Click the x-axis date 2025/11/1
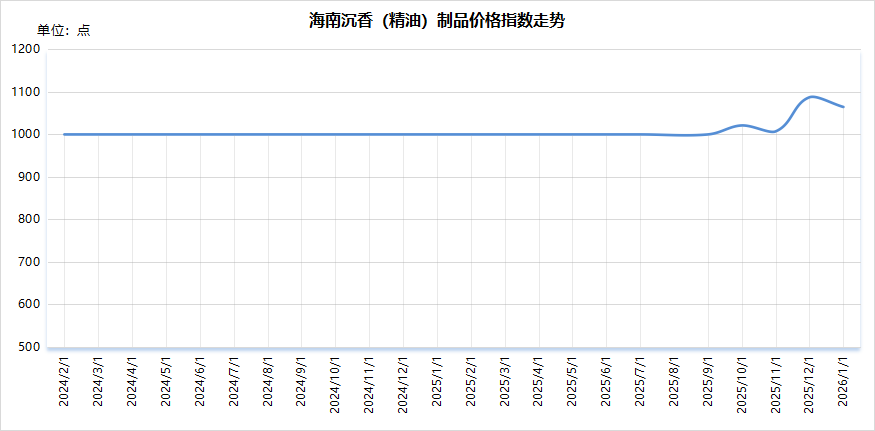 pos(776,384)
